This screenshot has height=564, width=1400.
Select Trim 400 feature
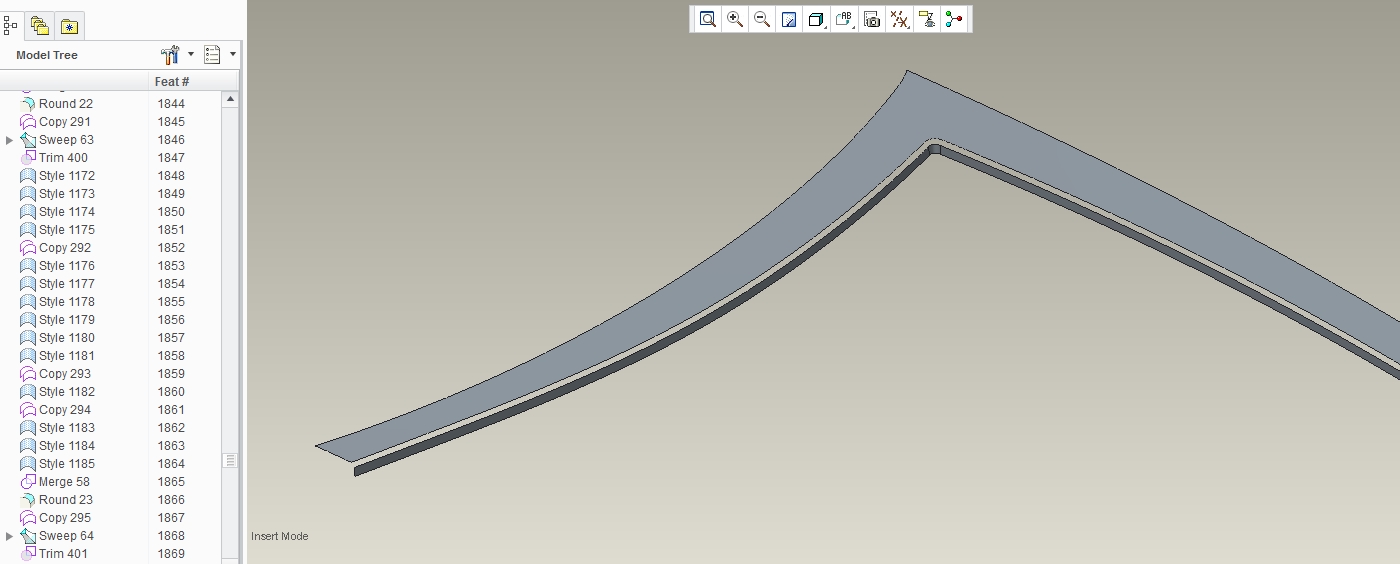(63, 158)
